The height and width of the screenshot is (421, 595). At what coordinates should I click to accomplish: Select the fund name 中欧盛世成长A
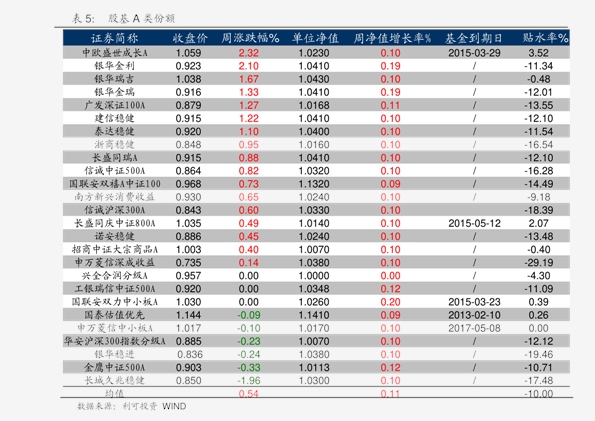pyautogui.click(x=114, y=53)
